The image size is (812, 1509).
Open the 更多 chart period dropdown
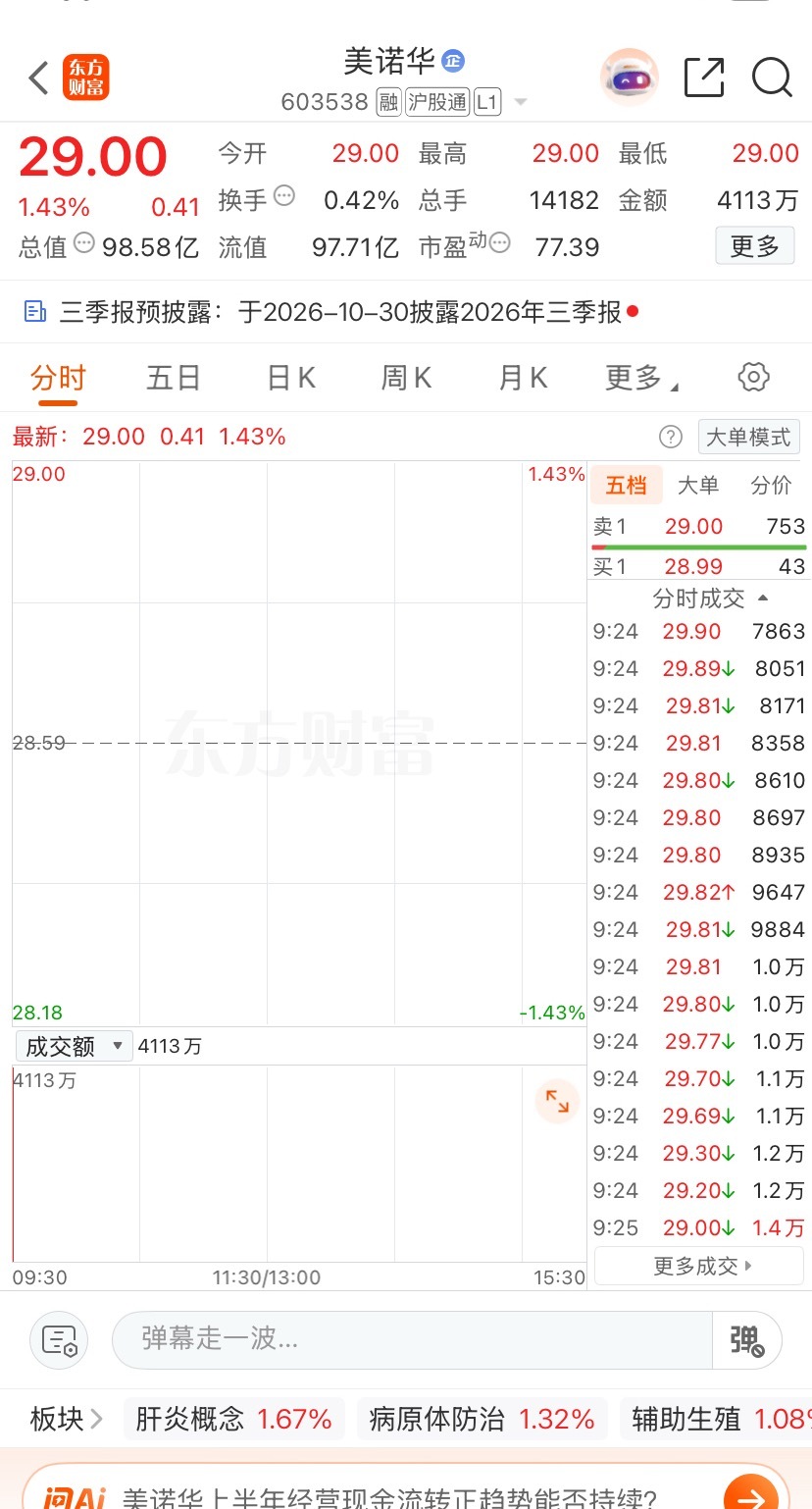click(x=642, y=378)
